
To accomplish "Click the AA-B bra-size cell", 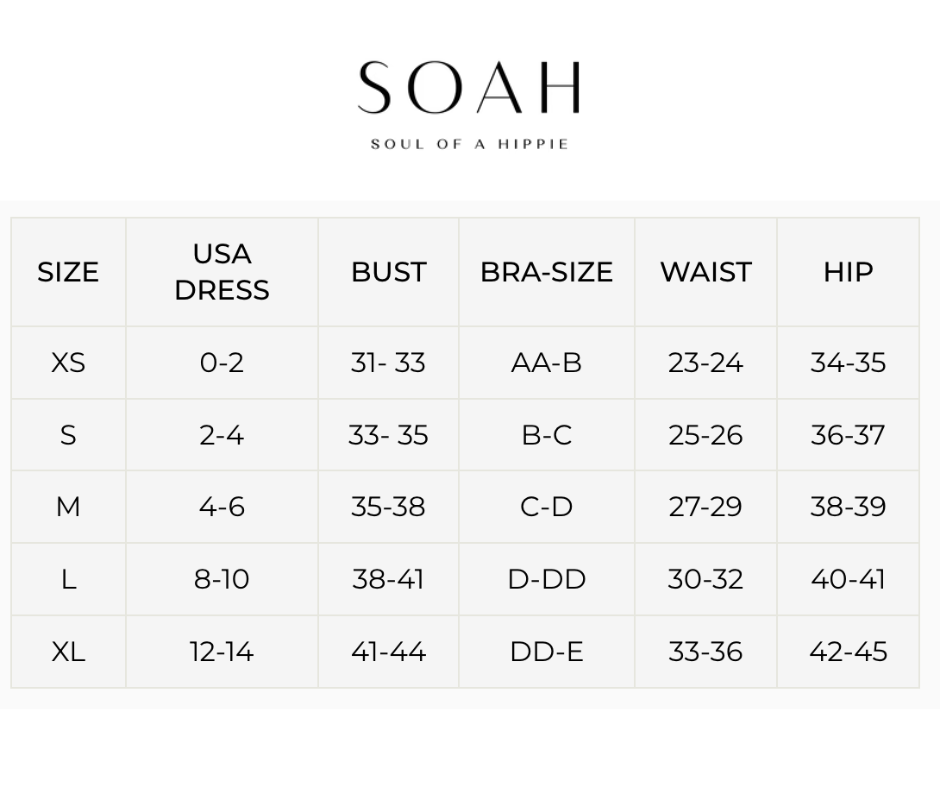I will (x=546, y=362).
